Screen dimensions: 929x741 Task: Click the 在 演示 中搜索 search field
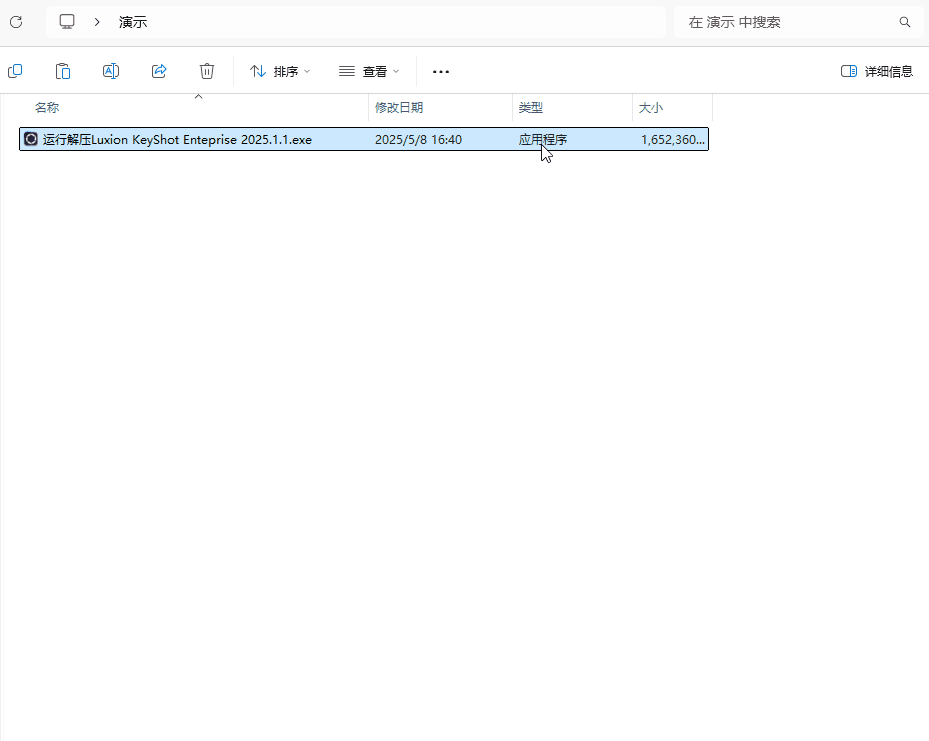[x=780, y=22]
